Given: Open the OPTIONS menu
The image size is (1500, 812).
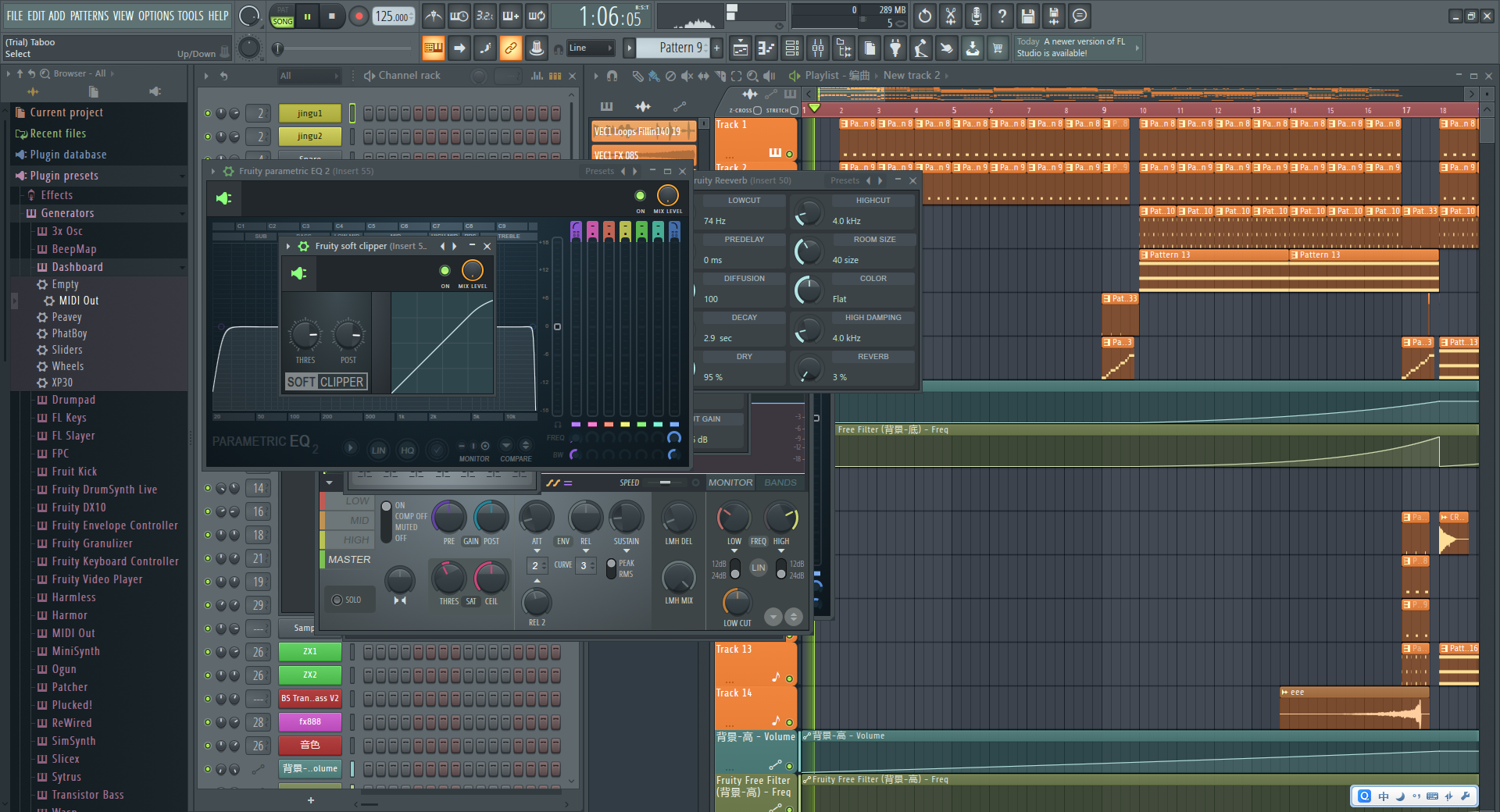Looking at the screenshot, I should 155,16.
